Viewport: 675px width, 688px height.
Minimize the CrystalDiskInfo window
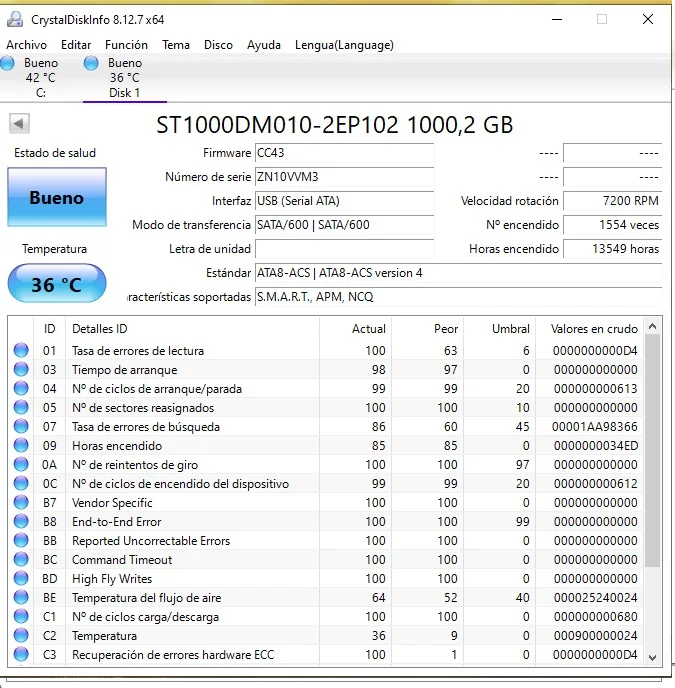pyautogui.click(x=557, y=19)
